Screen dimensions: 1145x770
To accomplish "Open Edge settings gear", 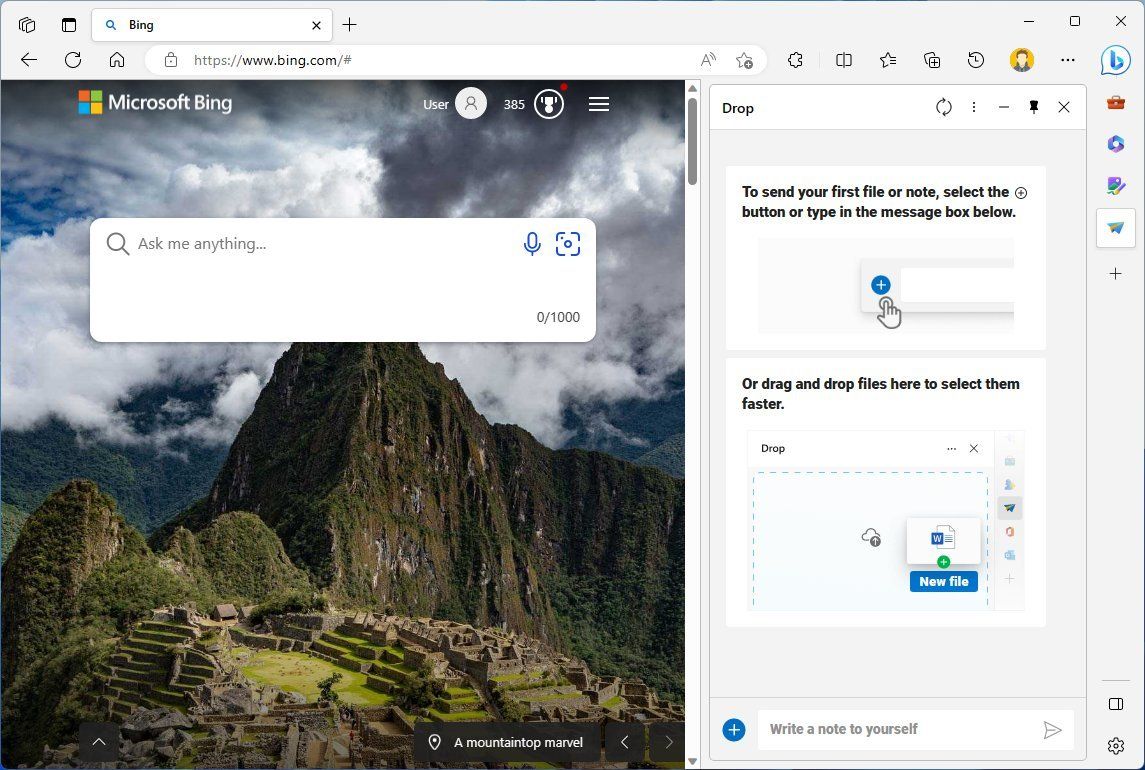I will 1115,746.
